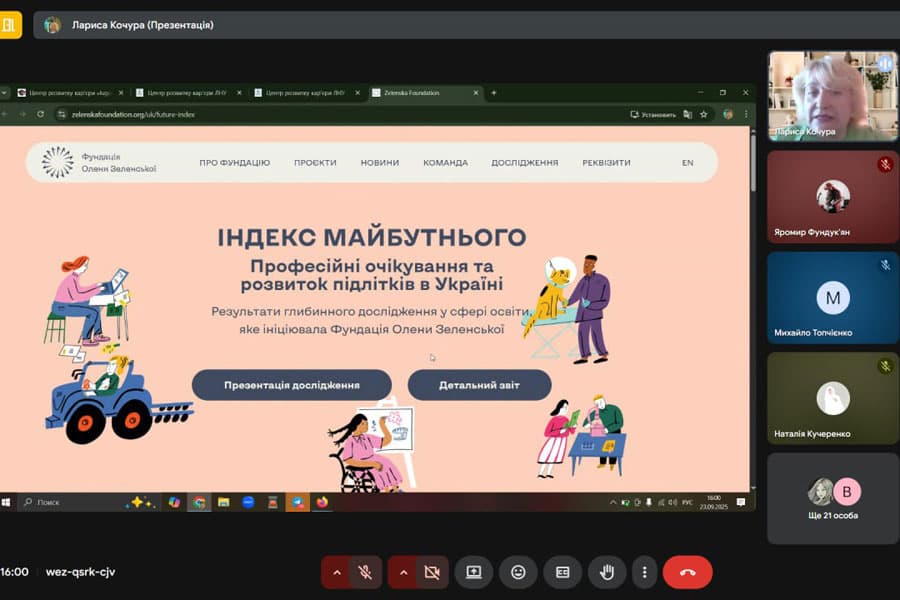
Task: Turn on the muted microphone
Action: [365, 572]
